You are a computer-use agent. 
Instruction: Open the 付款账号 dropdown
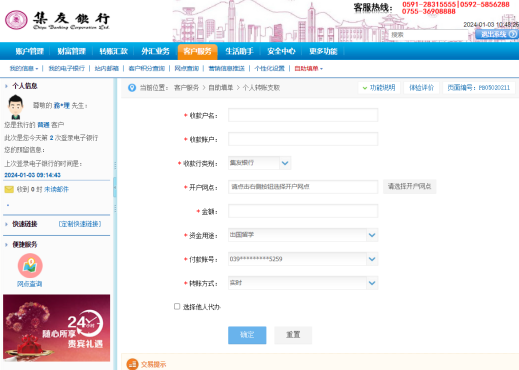372,259
